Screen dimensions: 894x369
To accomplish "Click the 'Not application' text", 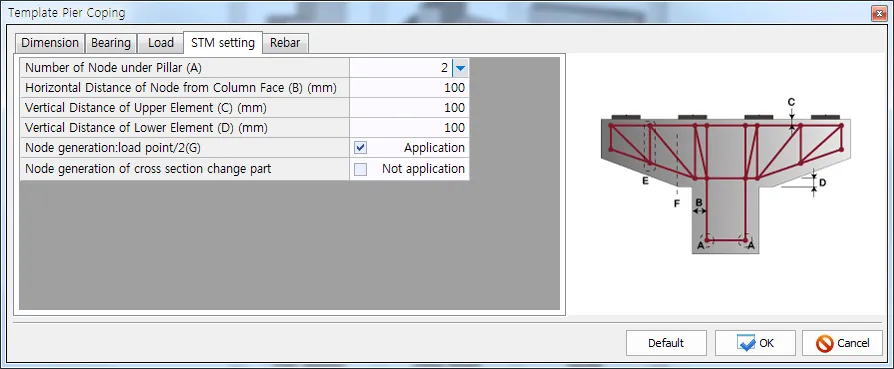I will pos(424,169).
